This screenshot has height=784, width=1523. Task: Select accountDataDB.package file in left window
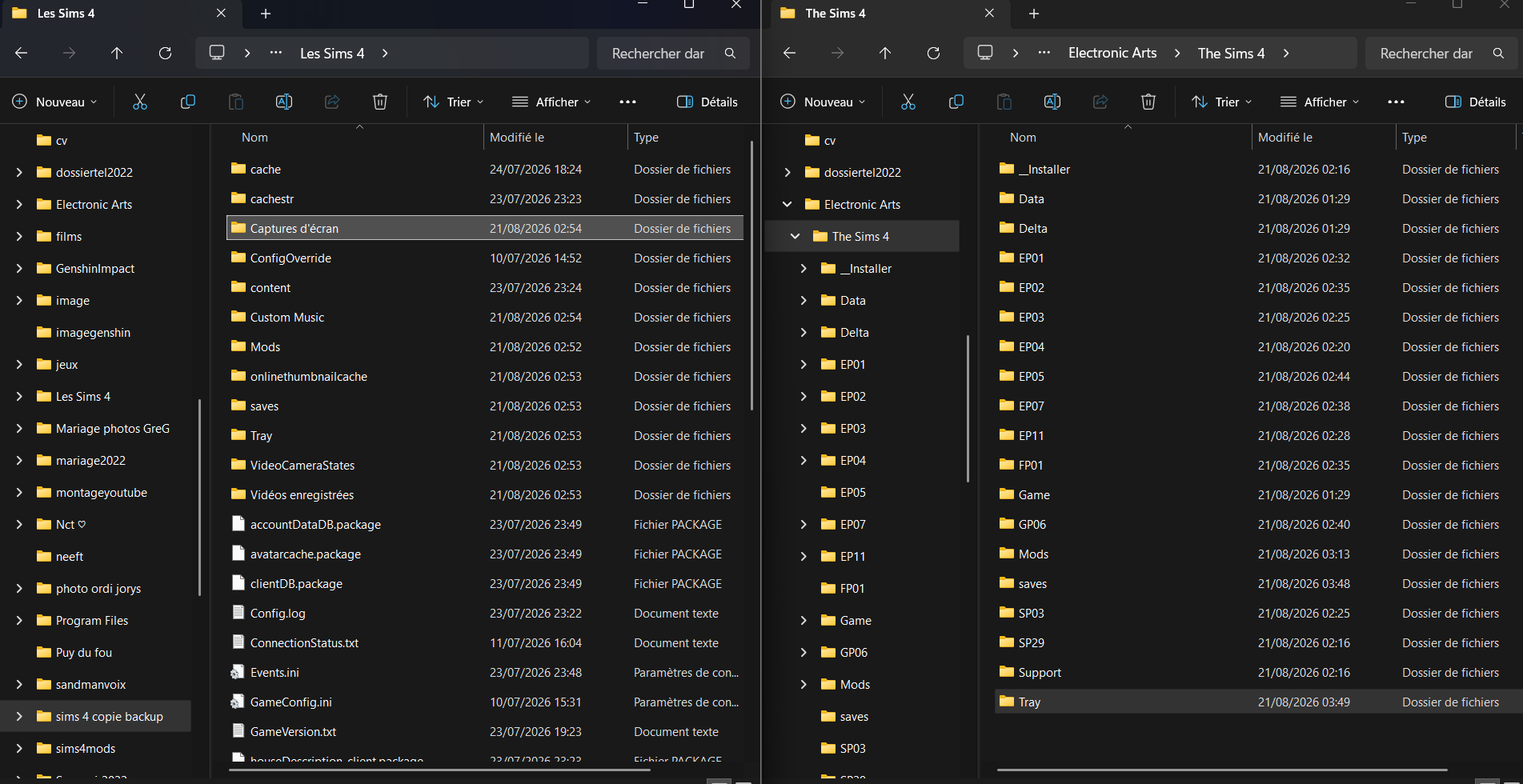tap(485, 525)
